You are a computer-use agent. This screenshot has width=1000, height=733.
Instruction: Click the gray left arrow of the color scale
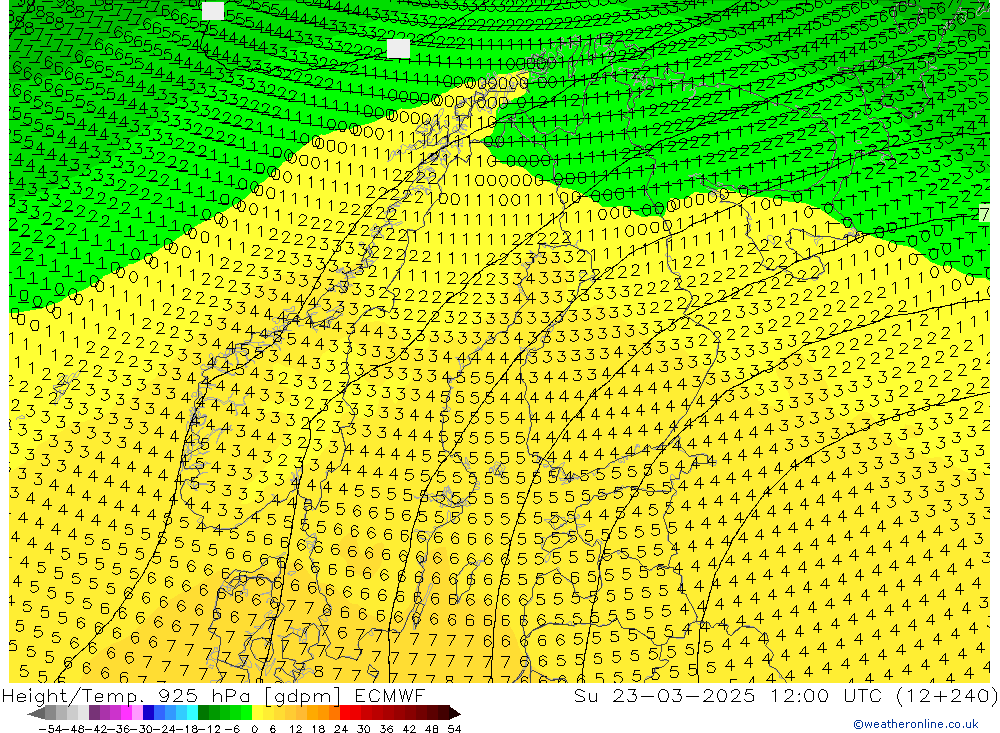36,713
